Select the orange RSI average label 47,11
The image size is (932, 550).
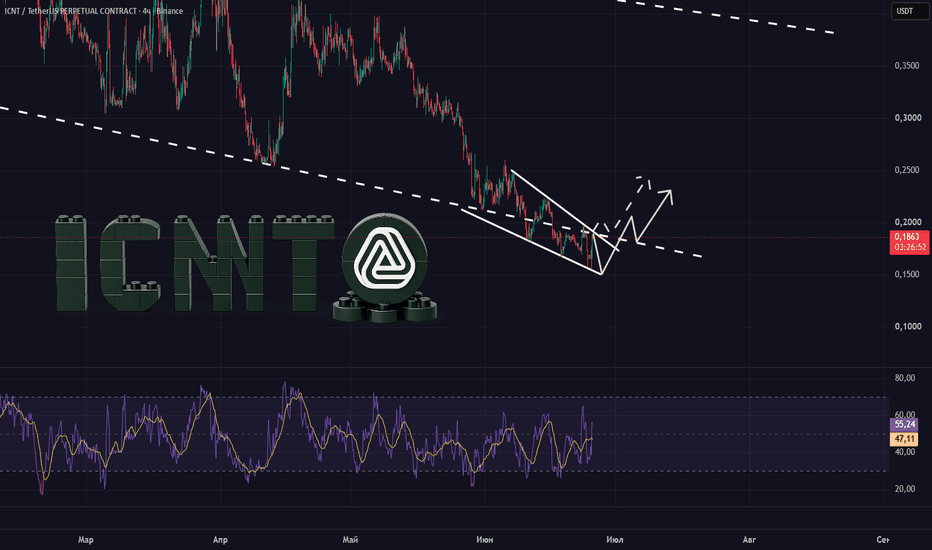904,439
